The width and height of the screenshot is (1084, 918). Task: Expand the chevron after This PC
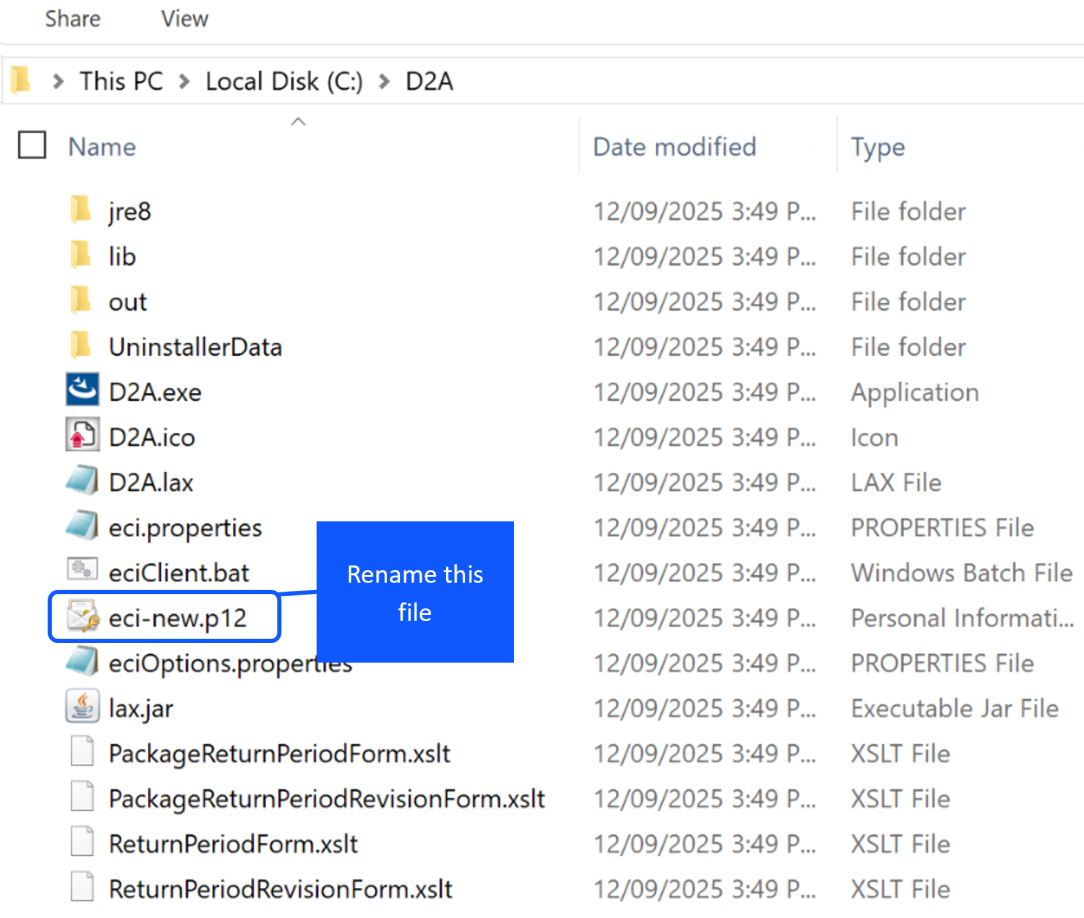[184, 82]
